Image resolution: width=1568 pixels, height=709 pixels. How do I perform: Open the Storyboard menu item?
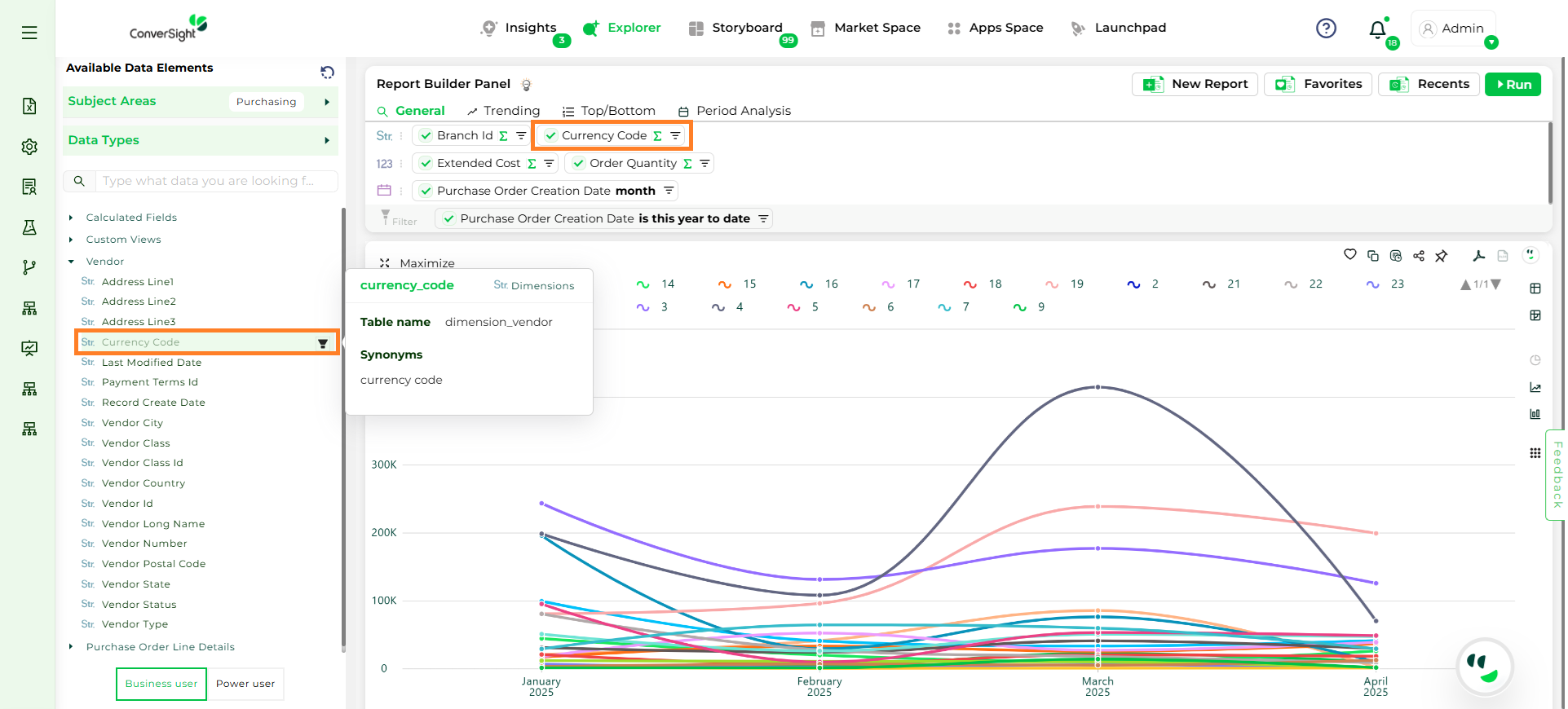tap(735, 28)
